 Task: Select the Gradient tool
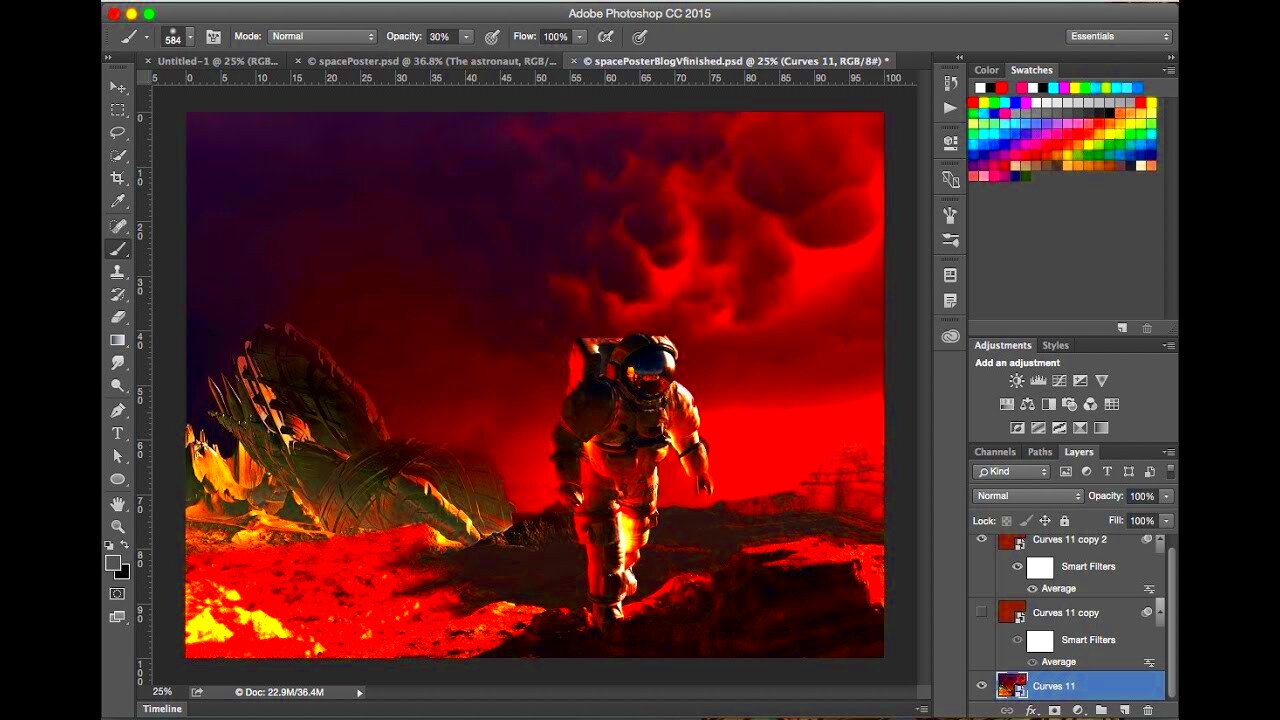tap(118, 340)
